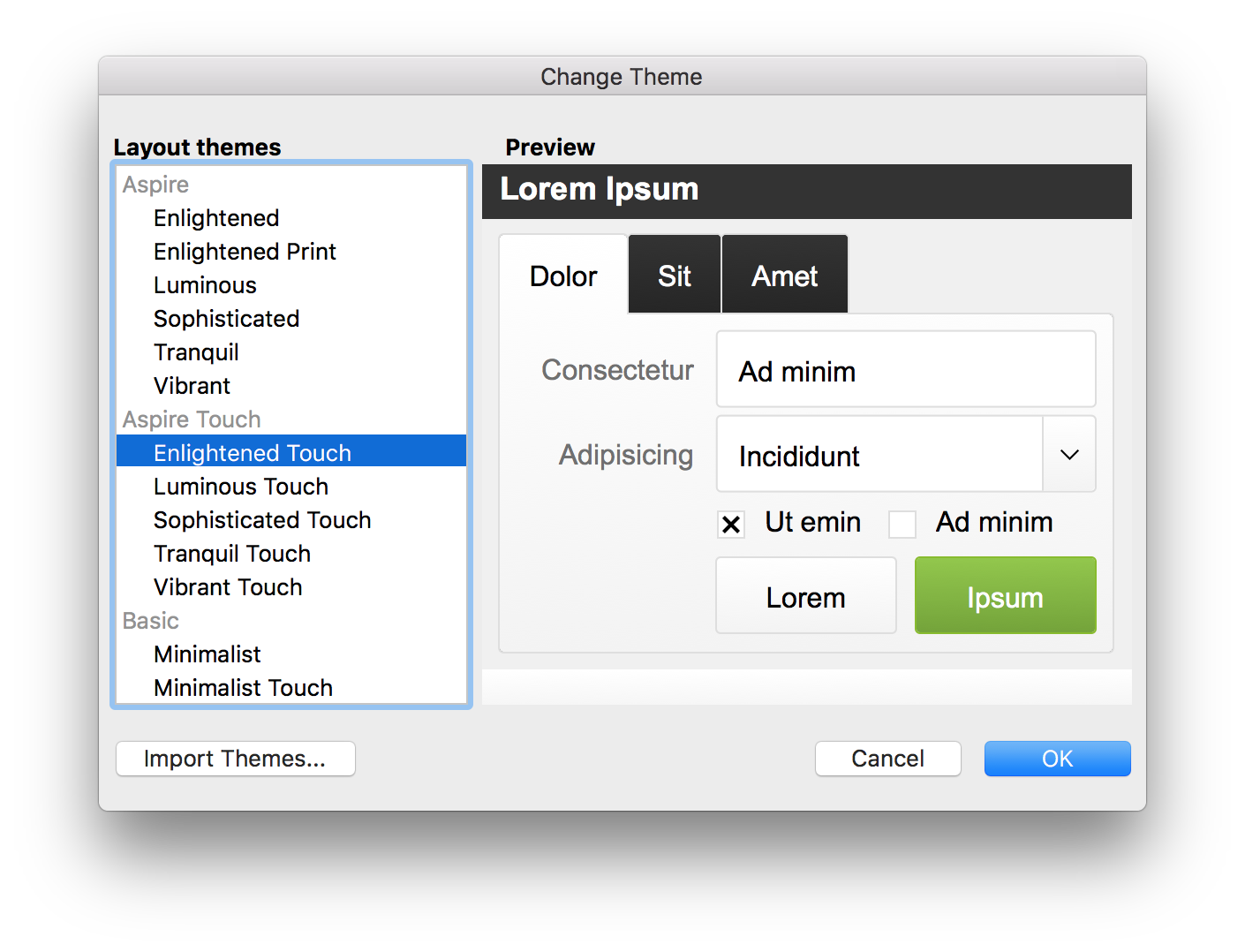Click the Consectetur text field
Screen dimensions: 1245x952
[906, 369]
